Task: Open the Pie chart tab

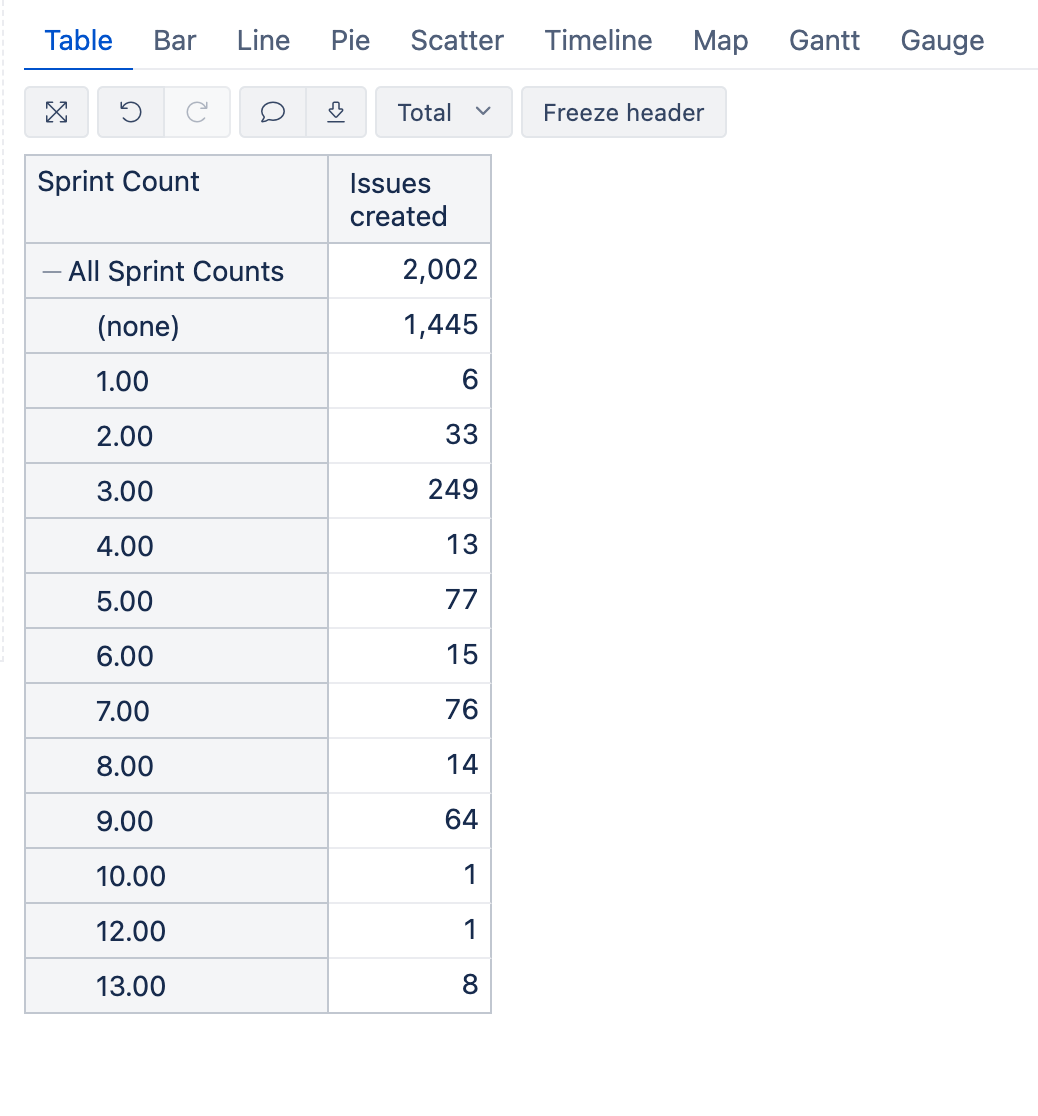Action: (350, 41)
